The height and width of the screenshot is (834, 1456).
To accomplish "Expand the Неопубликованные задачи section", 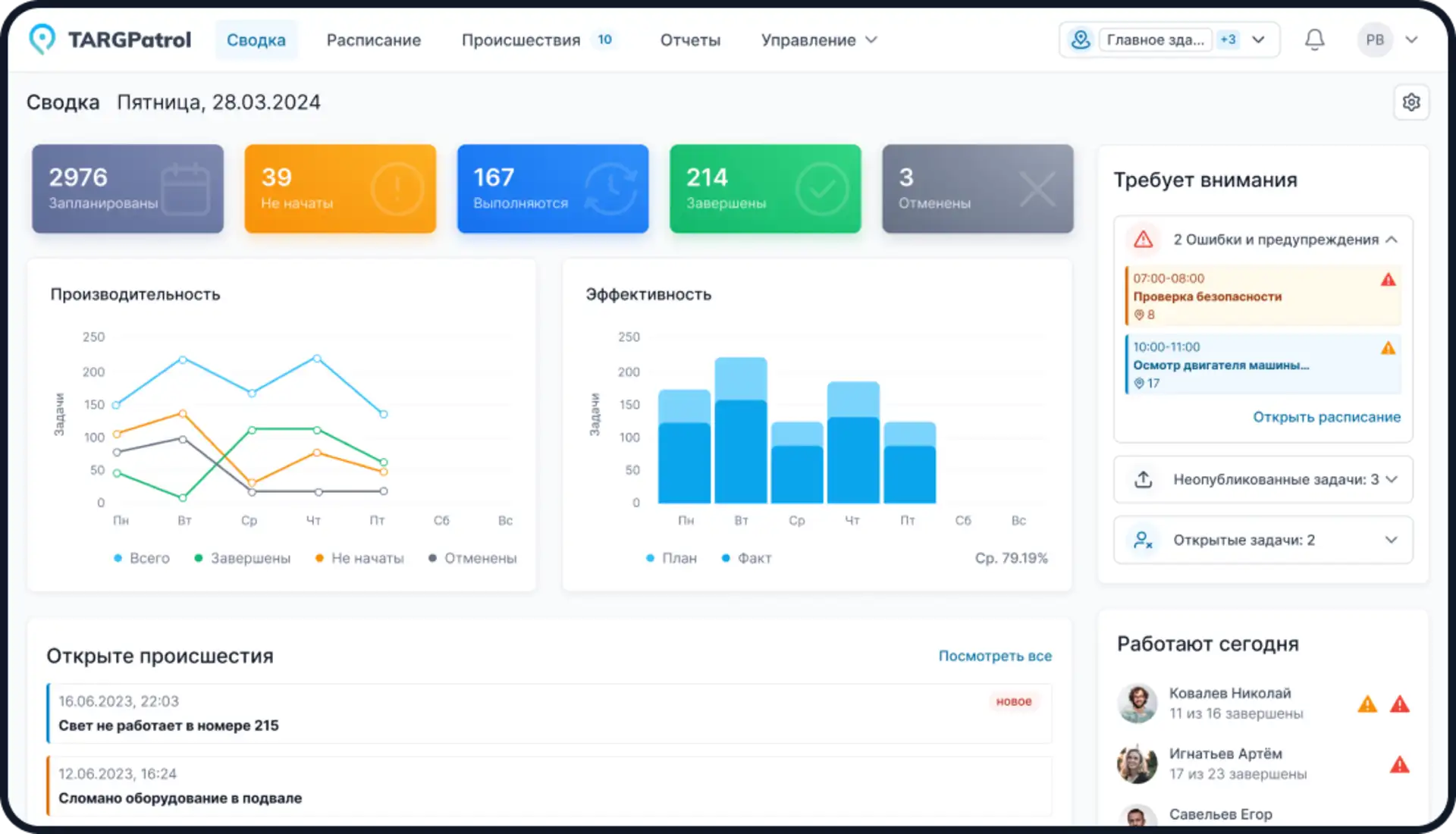I will tap(1392, 479).
